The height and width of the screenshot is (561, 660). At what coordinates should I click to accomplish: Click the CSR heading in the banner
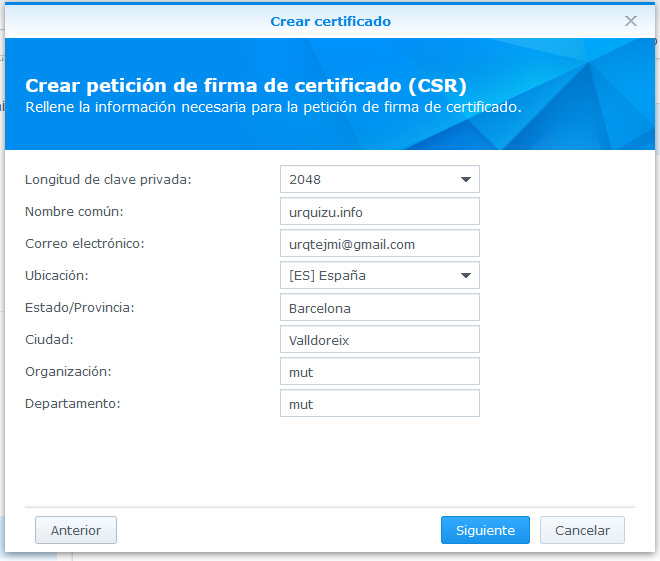point(246,85)
